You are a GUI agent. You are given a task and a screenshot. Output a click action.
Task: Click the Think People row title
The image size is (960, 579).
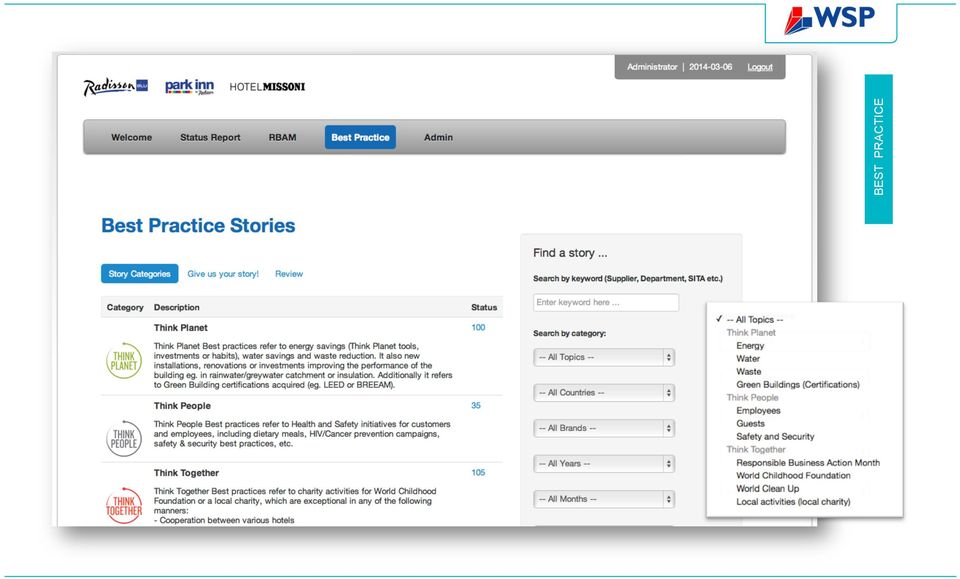tap(182, 406)
